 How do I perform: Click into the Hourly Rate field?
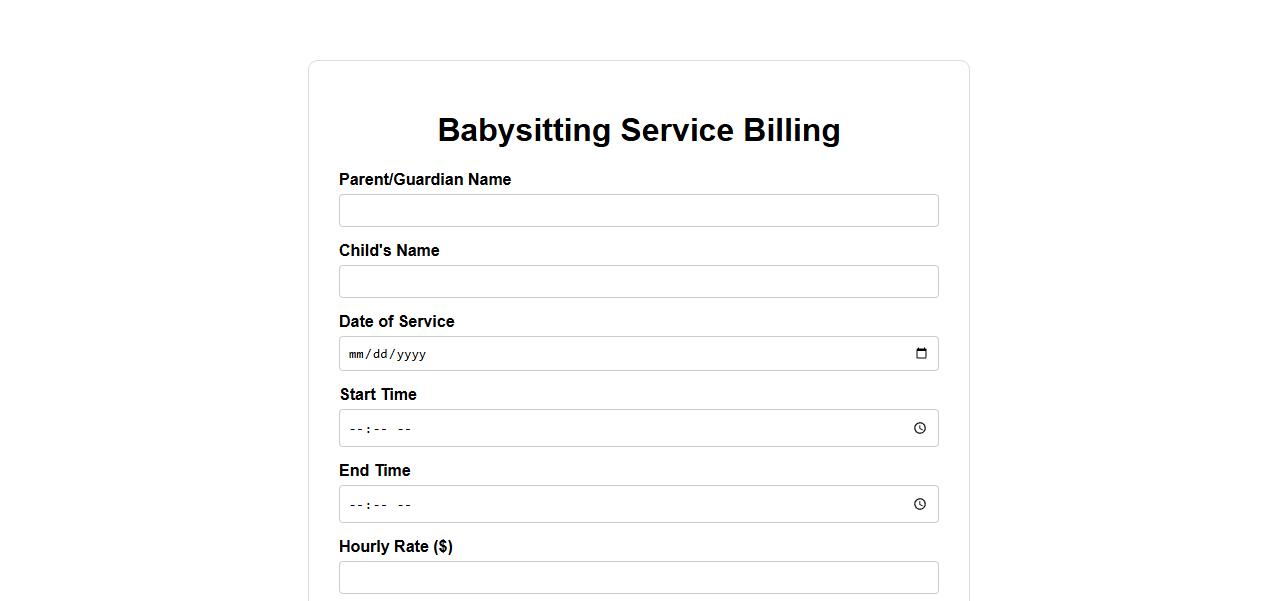638,577
